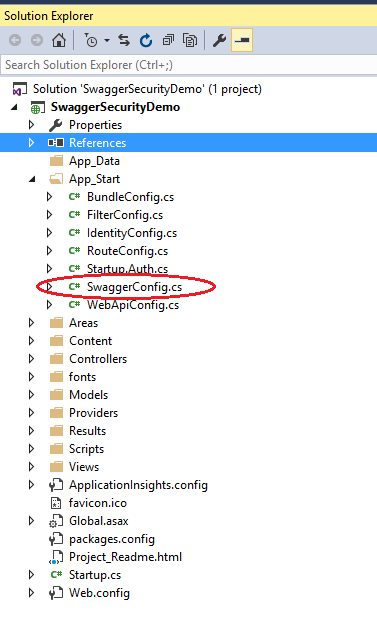Select the SwaggerSecurityDemo project node
377x620 pixels.
point(115,107)
